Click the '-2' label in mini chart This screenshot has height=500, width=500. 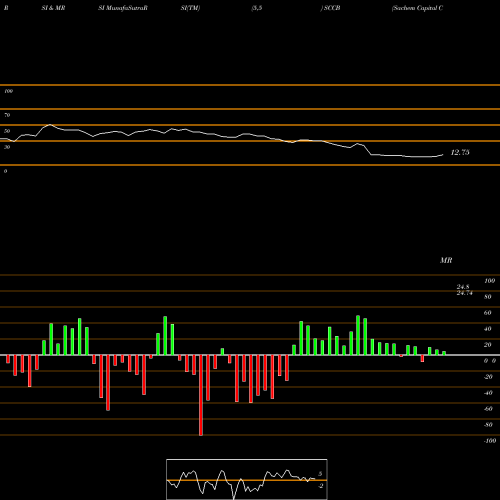click(320, 486)
